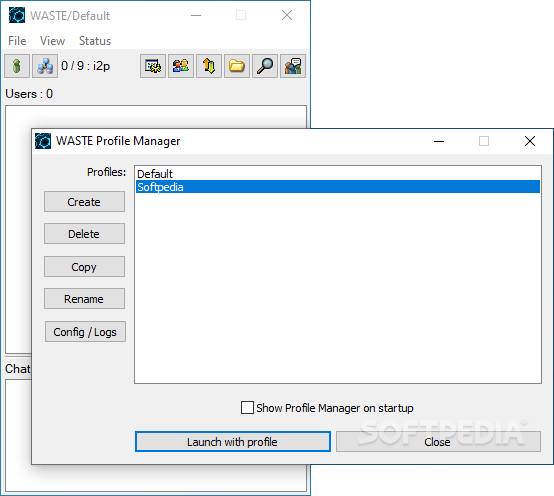Click the WASTE/Default window app icon

[17, 15]
